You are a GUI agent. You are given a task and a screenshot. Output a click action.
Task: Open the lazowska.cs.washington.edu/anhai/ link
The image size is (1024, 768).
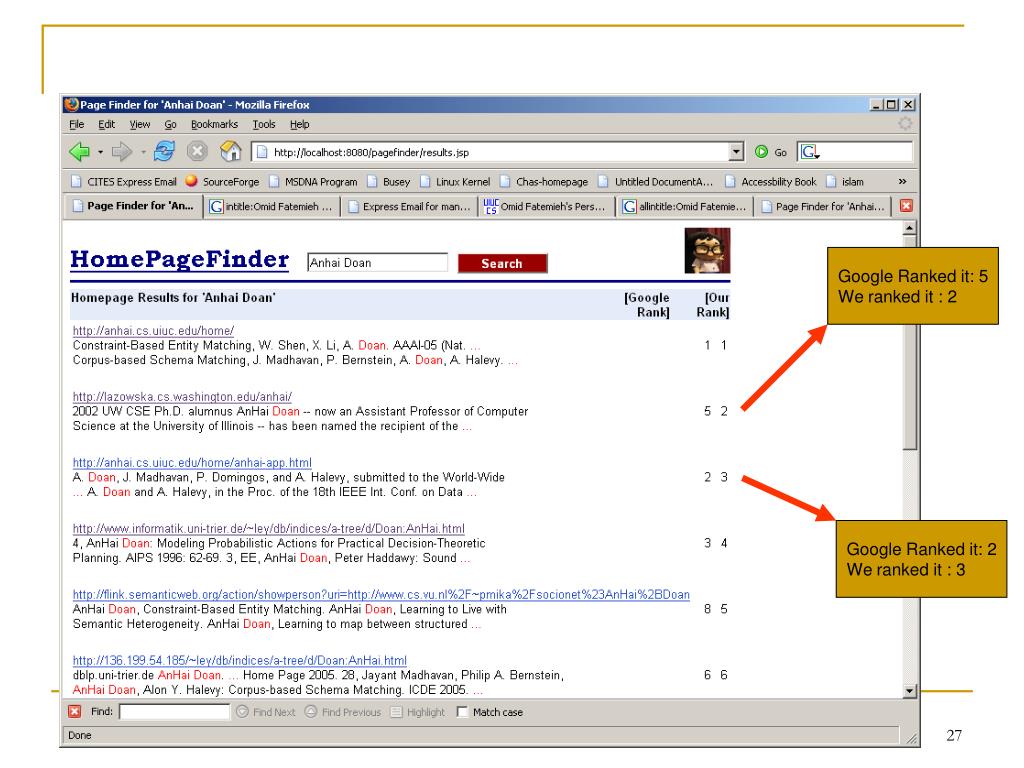tap(182, 396)
